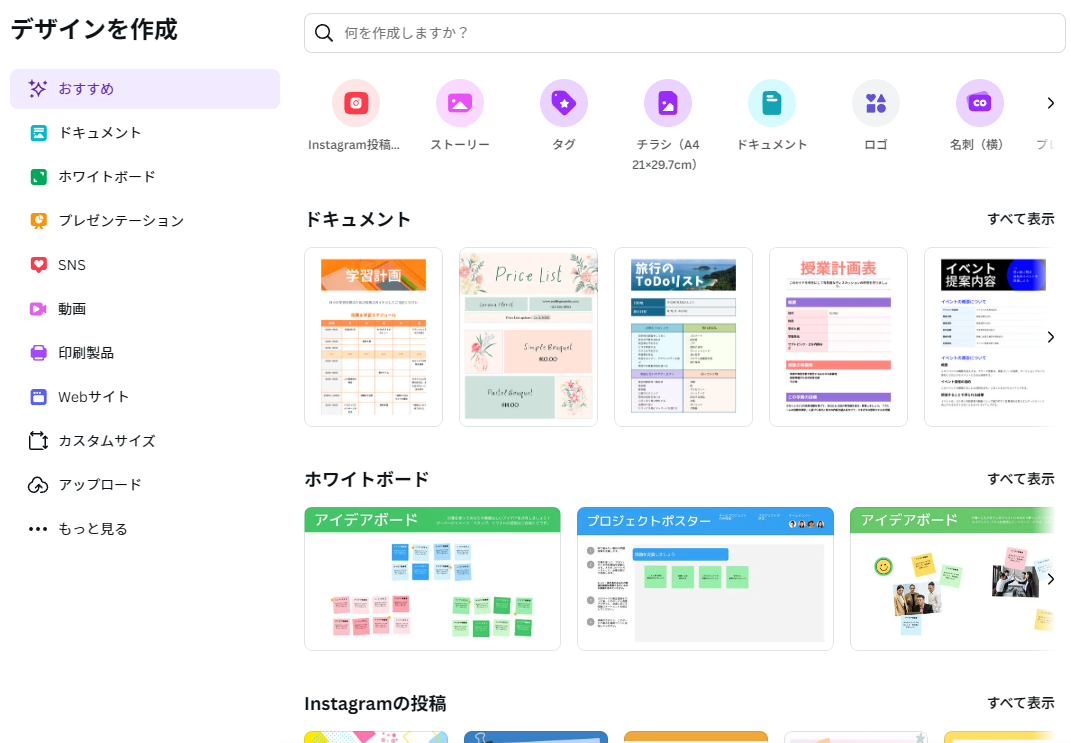Open the Business card (名刺) icon

[x=980, y=103]
